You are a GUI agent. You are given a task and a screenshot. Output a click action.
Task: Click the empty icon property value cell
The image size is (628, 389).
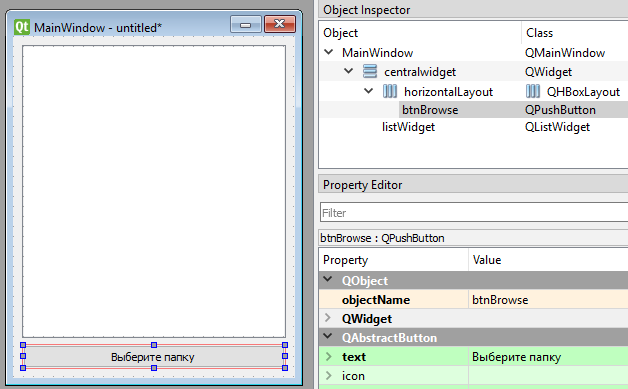[548, 376]
